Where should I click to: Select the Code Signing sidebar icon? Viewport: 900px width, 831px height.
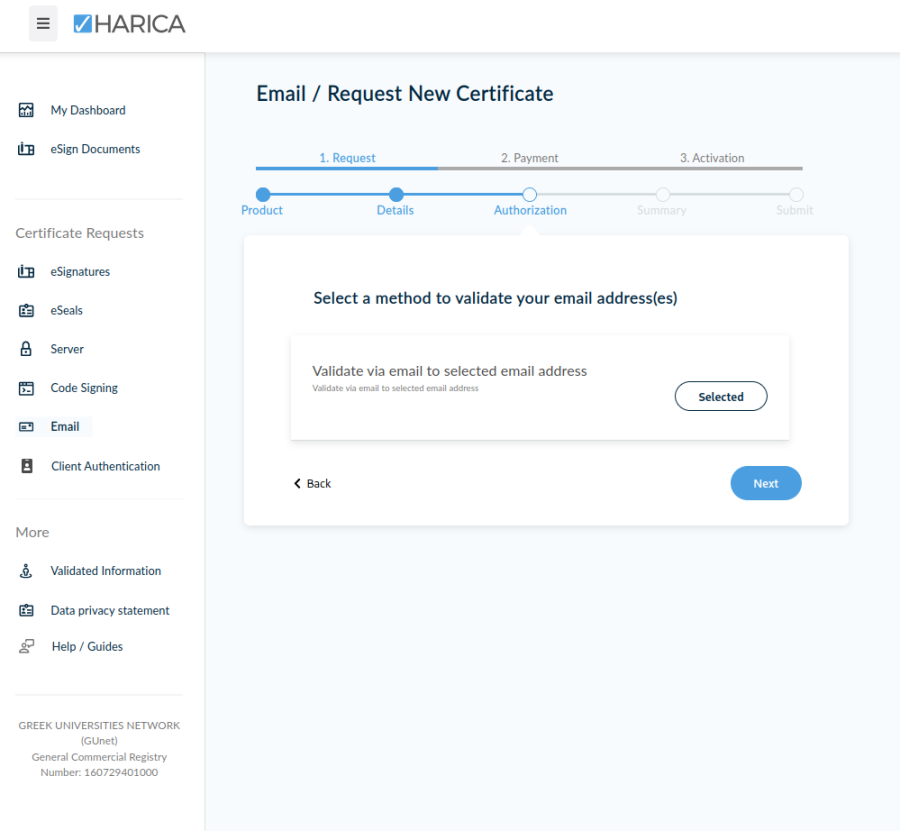[25, 388]
